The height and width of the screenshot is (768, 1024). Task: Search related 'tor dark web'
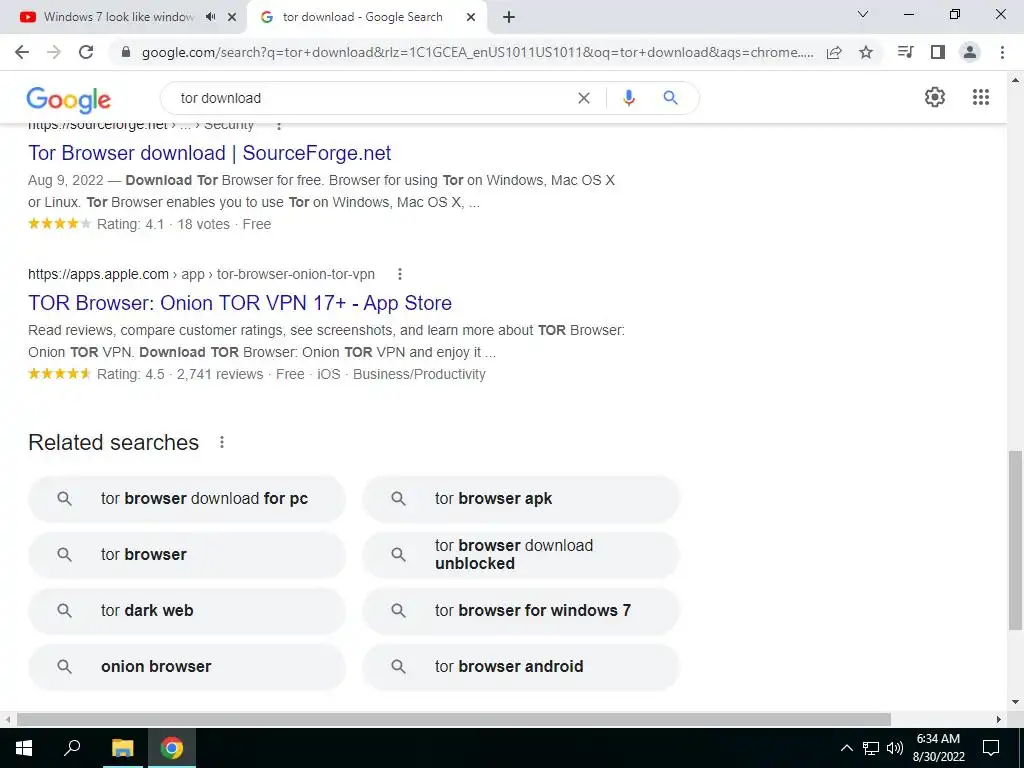187,611
